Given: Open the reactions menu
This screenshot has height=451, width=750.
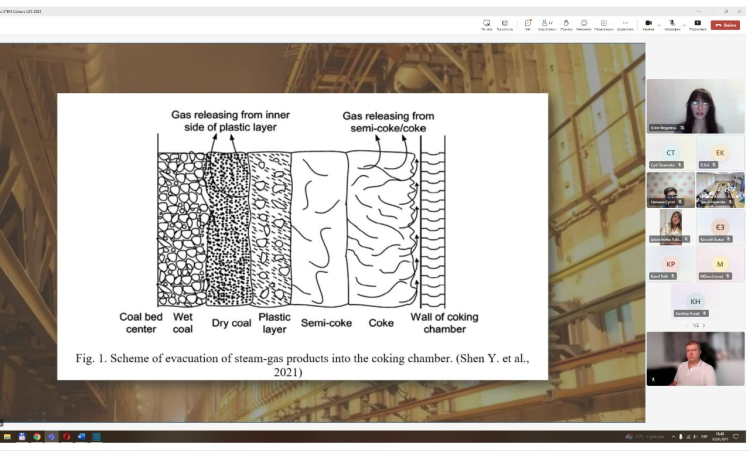Looking at the screenshot, I should point(584,23).
